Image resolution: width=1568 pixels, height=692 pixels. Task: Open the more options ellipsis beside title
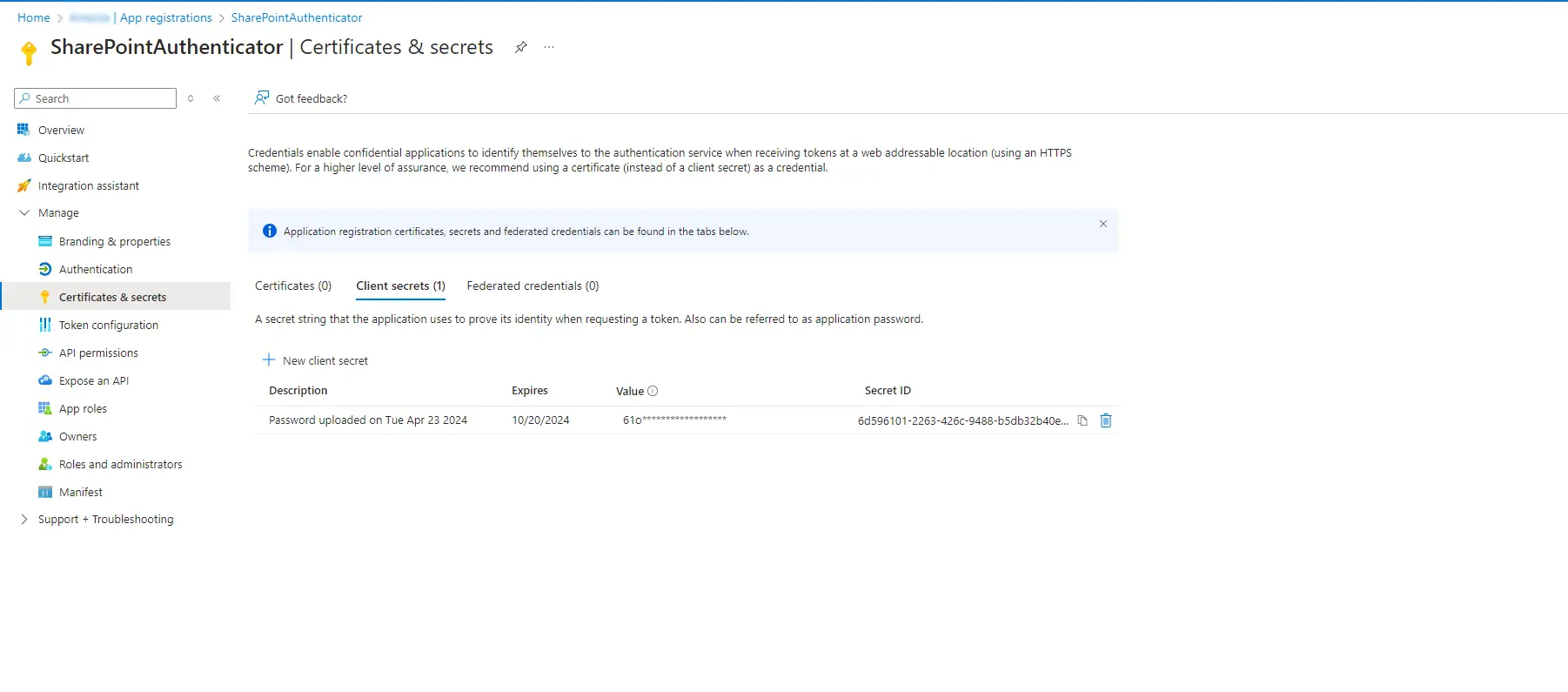(x=549, y=47)
